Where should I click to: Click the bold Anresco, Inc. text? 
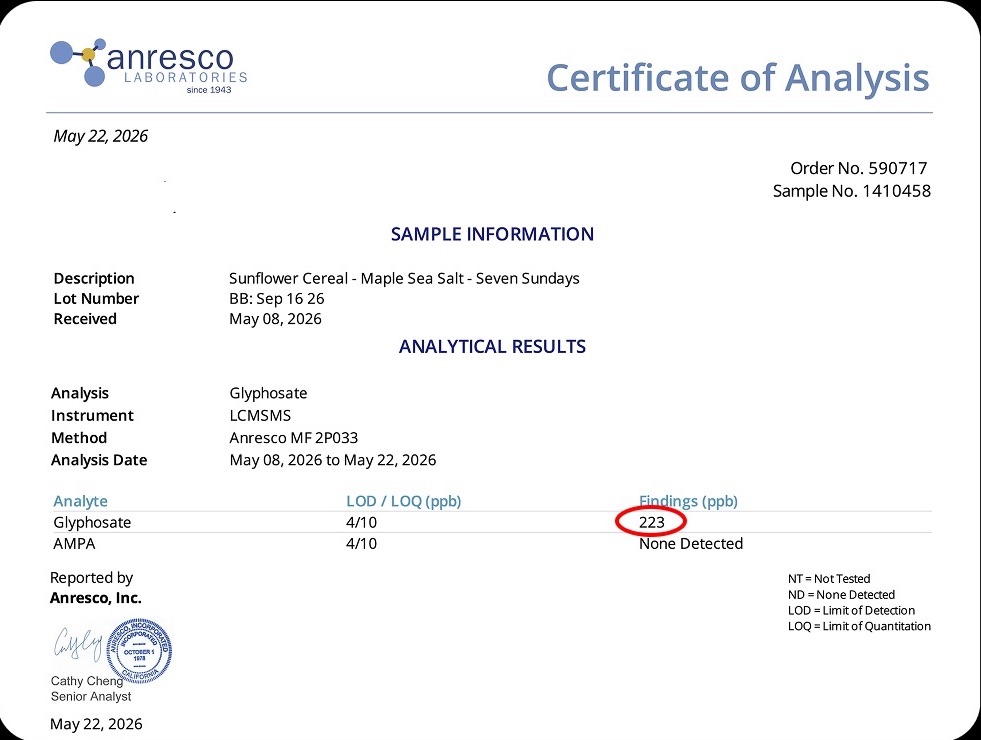(x=96, y=598)
